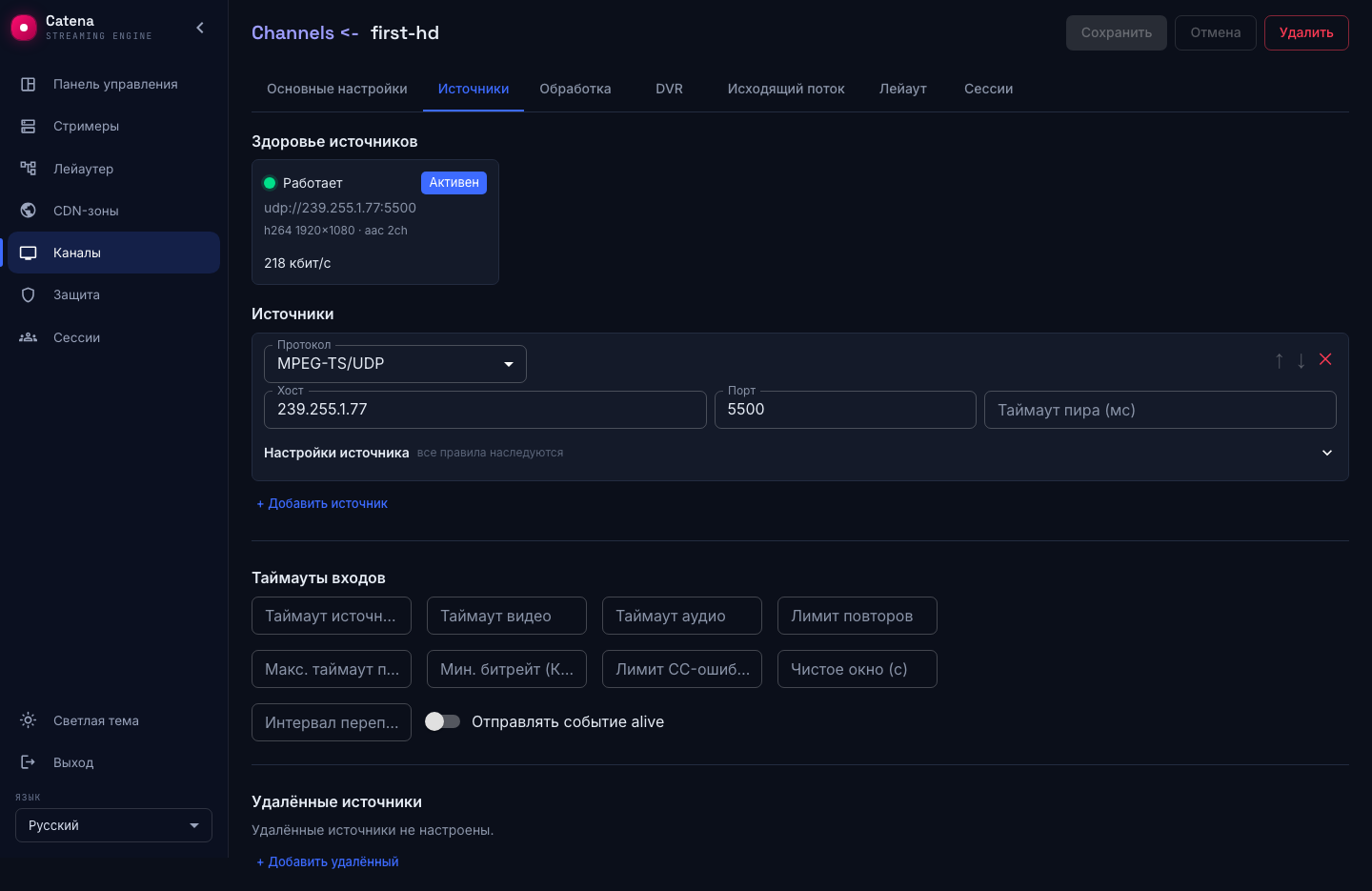The image size is (1372, 891).
Task: Open the Протокол MPEG-TS/UDP dropdown
Action: pos(395,364)
